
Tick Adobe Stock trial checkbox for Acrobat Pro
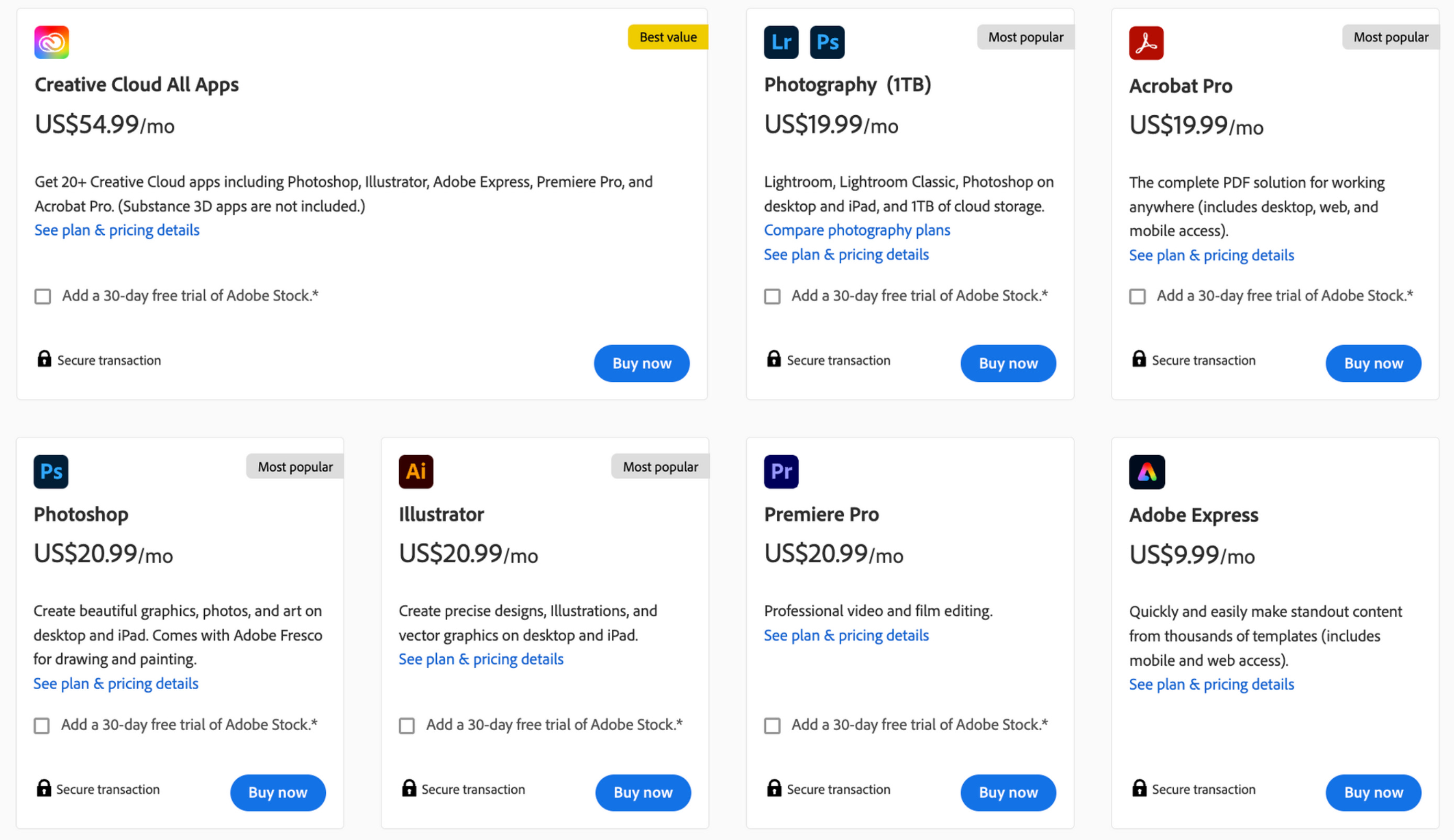1137,296
